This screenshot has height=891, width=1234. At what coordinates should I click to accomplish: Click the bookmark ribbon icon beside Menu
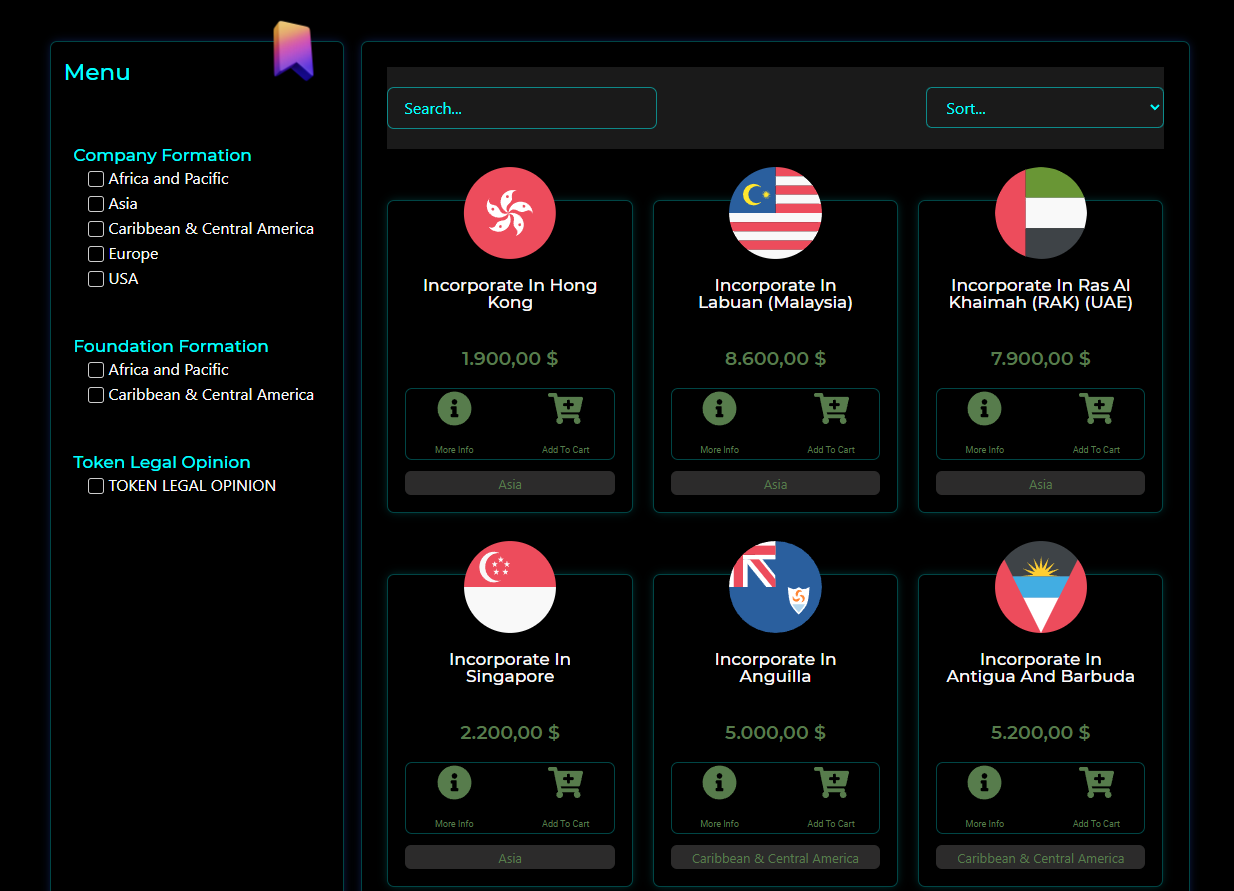click(293, 50)
